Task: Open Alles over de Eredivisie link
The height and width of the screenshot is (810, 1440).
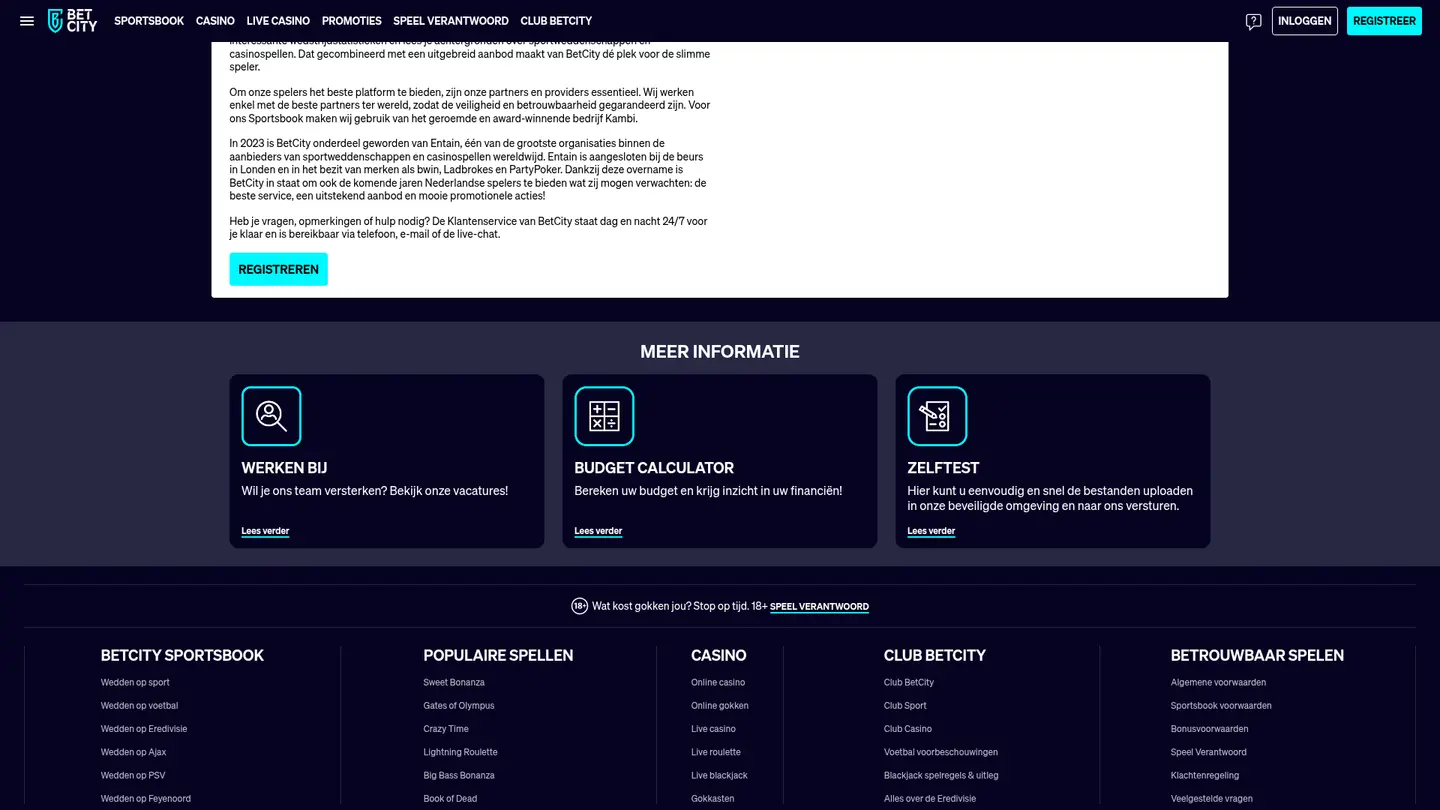Action: coord(932,798)
